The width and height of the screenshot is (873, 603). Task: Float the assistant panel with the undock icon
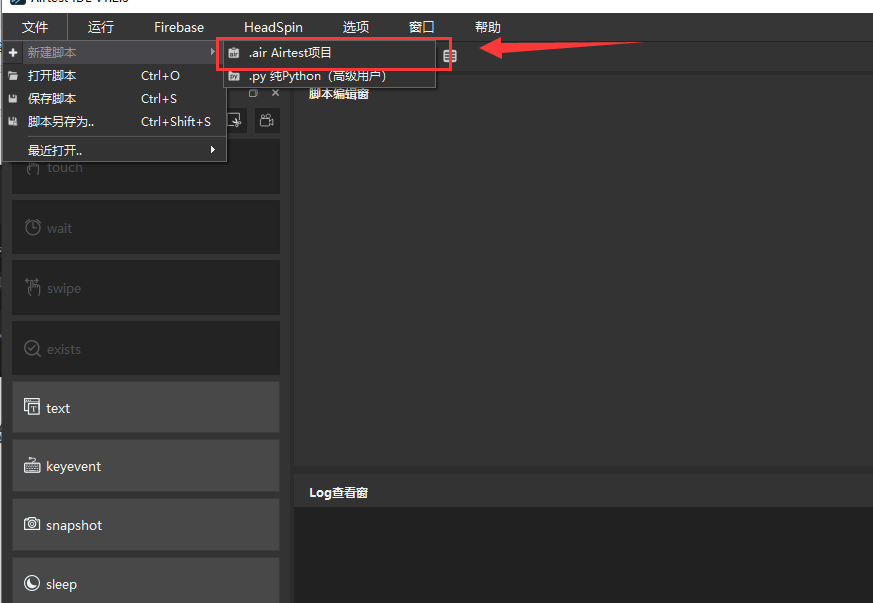click(x=253, y=93)
